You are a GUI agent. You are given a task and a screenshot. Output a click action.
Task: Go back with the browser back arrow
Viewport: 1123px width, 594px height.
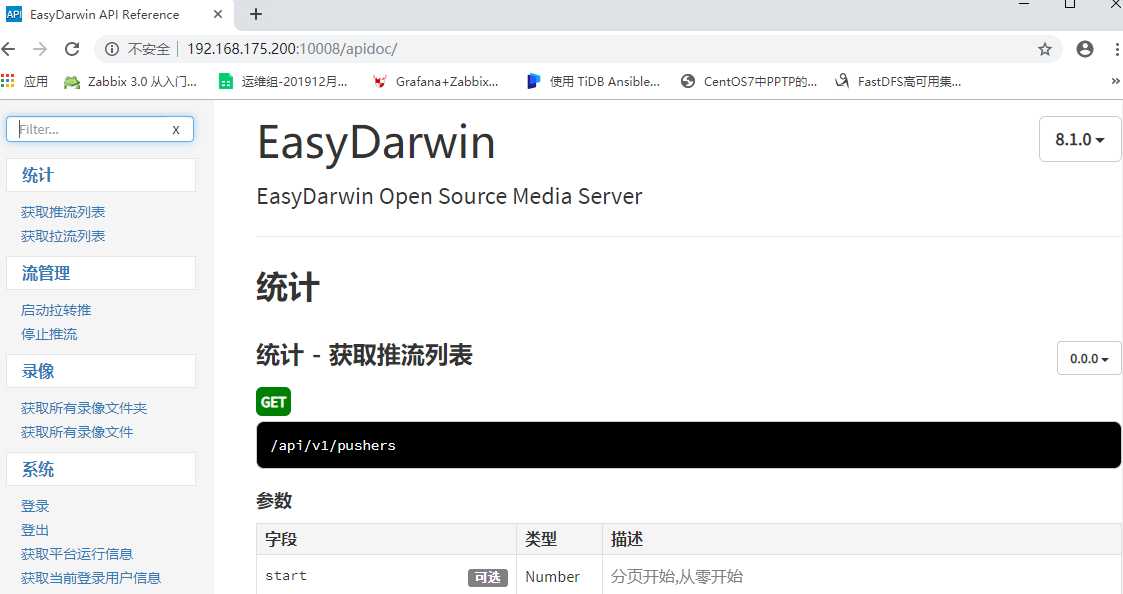pos(9,49)
